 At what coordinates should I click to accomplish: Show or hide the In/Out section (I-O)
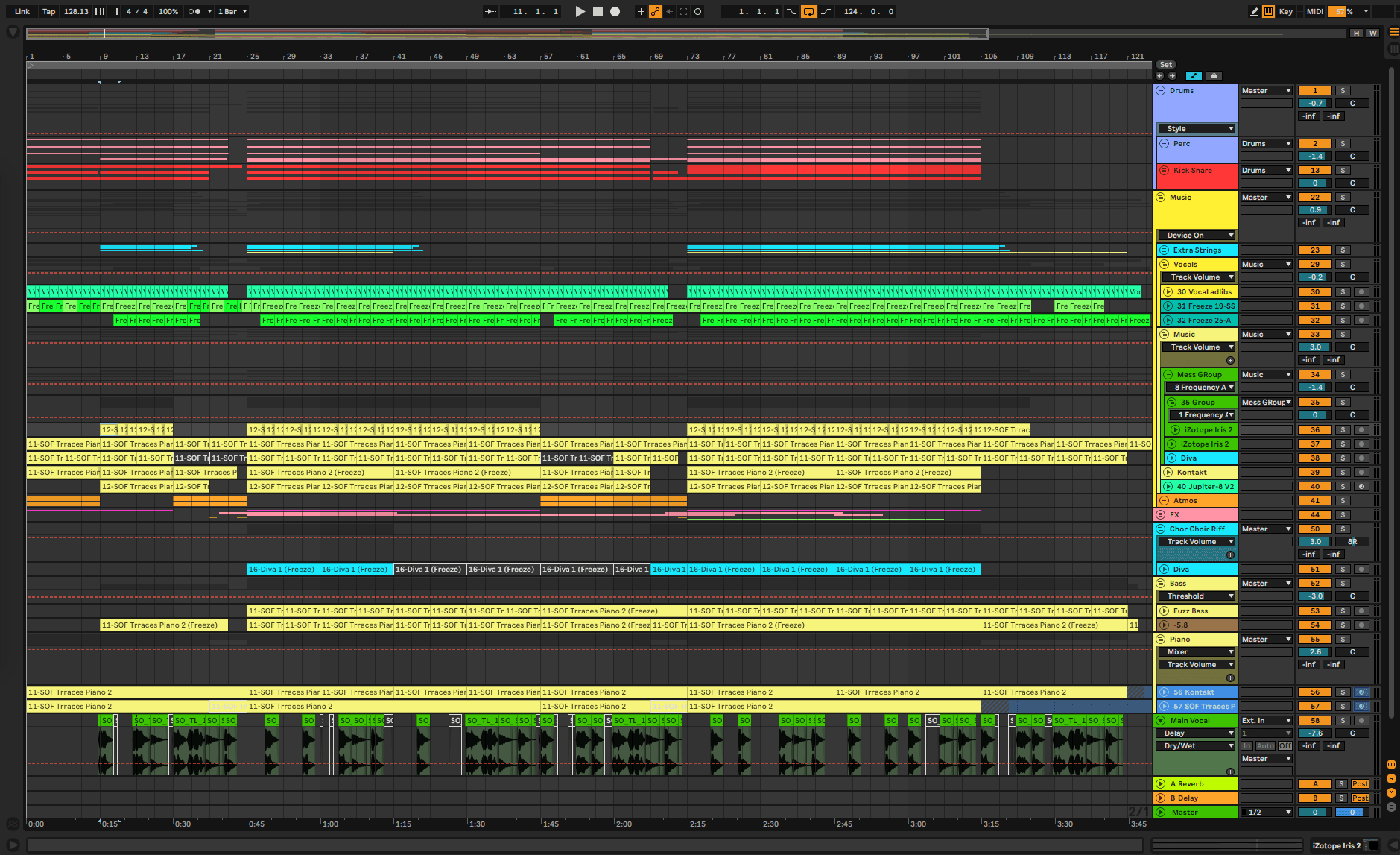(1391, 765)
